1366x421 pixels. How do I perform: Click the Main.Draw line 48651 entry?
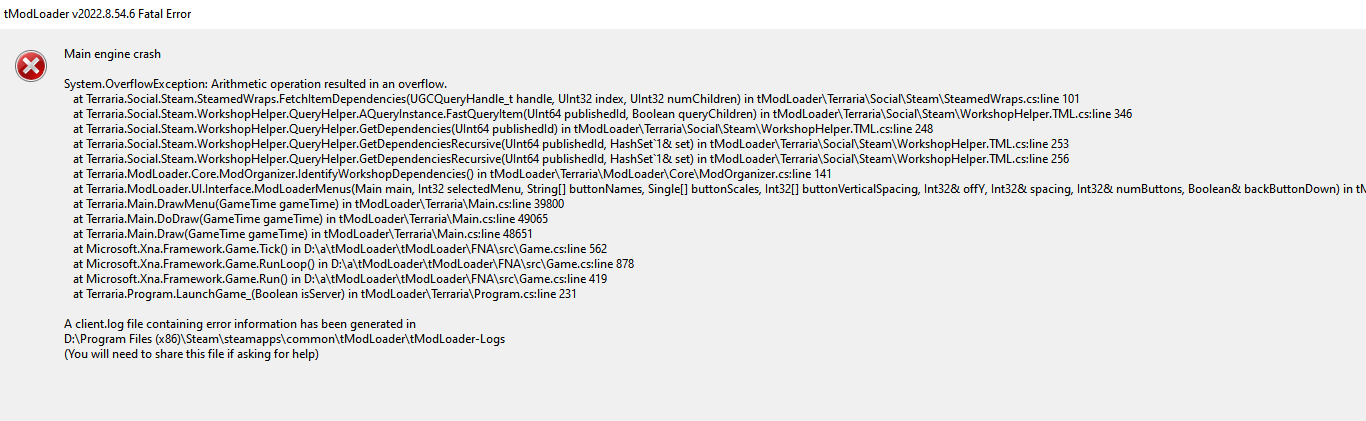(x=302, y=234)
